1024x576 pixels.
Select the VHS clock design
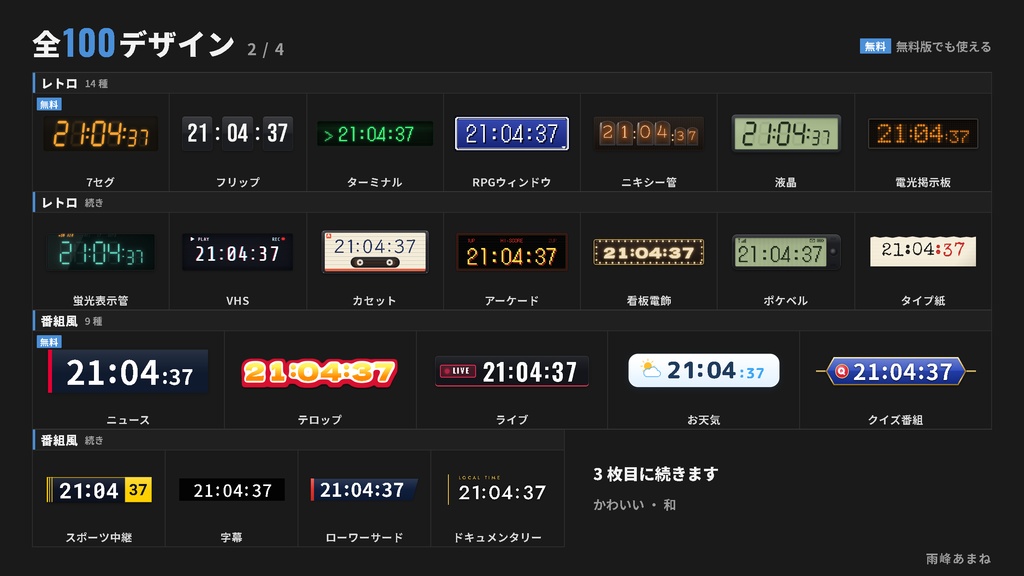coord(238,252)
